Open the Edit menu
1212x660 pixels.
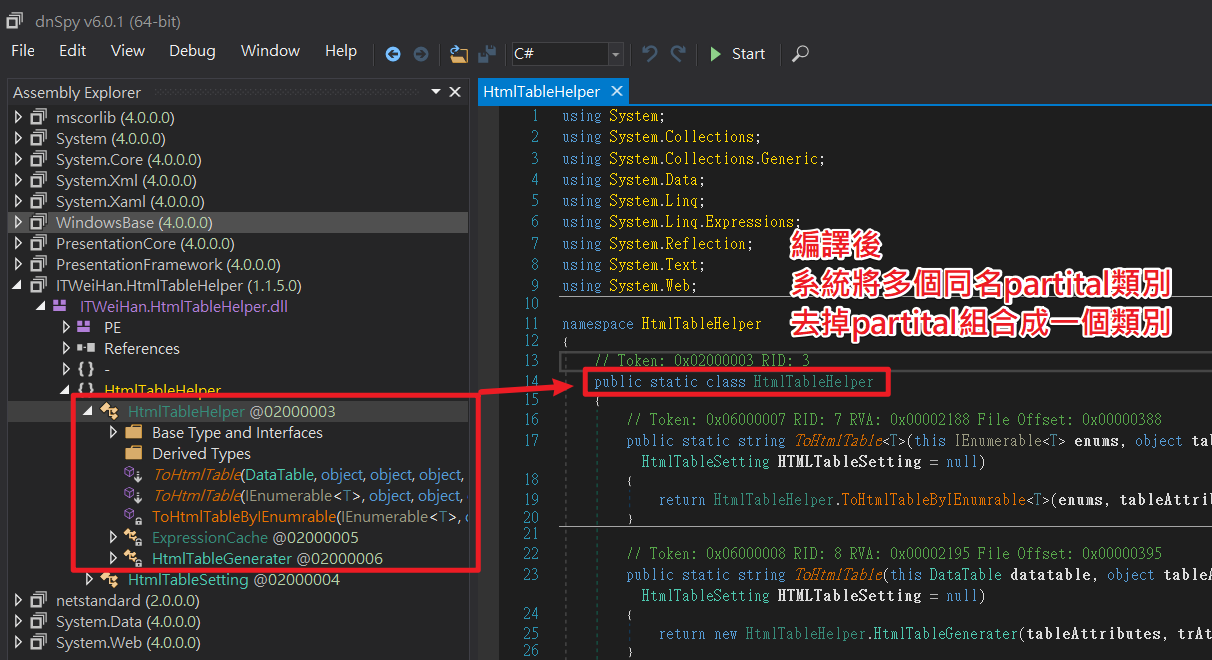tap(72, 51)
